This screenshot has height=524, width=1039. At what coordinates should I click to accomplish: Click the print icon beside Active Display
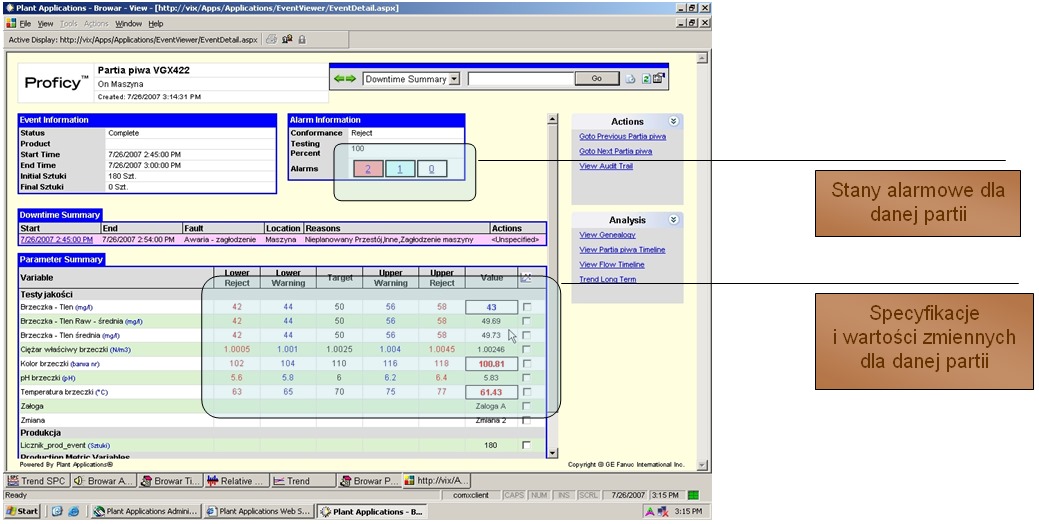tap(271, 39)
